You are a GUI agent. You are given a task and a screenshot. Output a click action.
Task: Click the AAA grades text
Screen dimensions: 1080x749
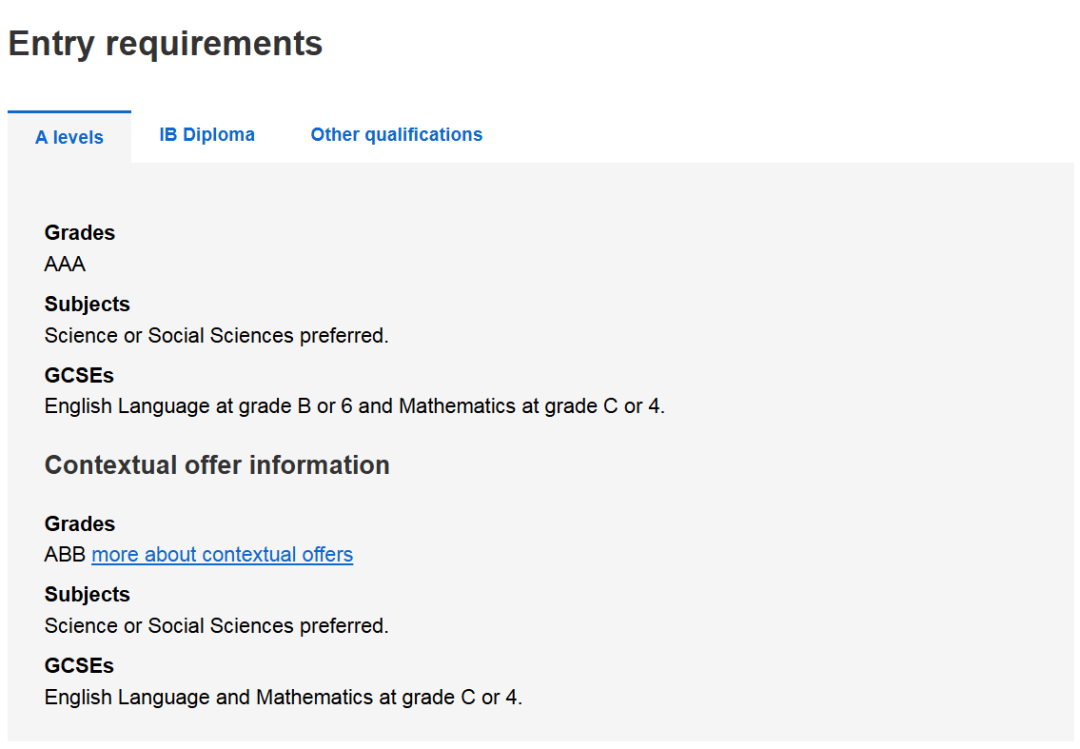[65, 264]
